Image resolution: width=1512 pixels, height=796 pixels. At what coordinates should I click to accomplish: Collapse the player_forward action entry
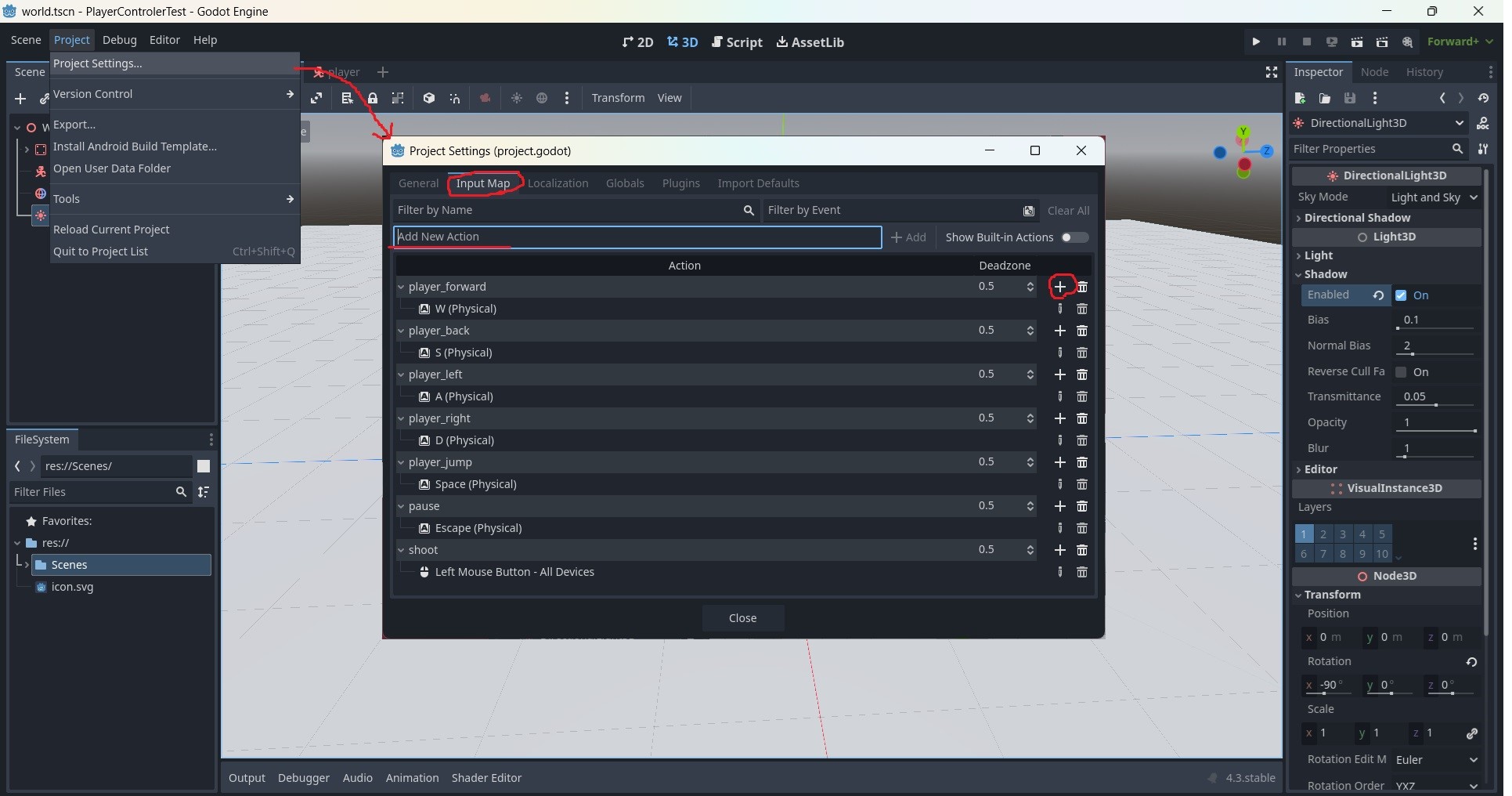(402, 287)
